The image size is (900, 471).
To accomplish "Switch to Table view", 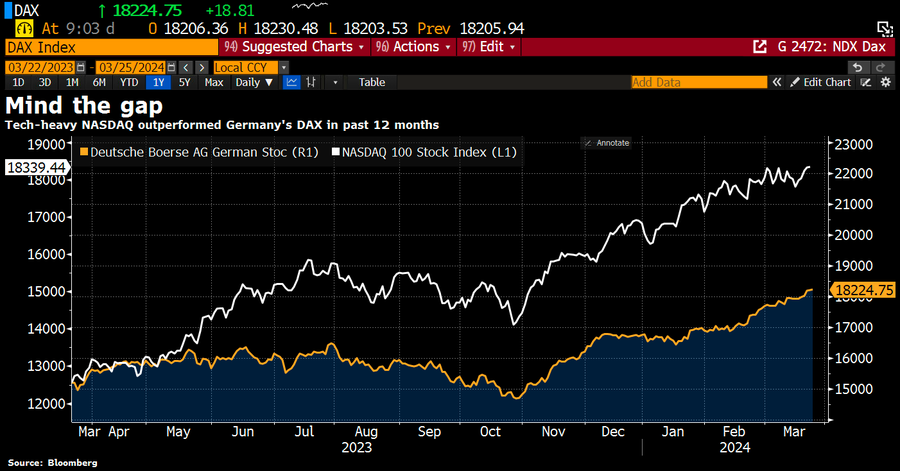I will tap(372, 83).
